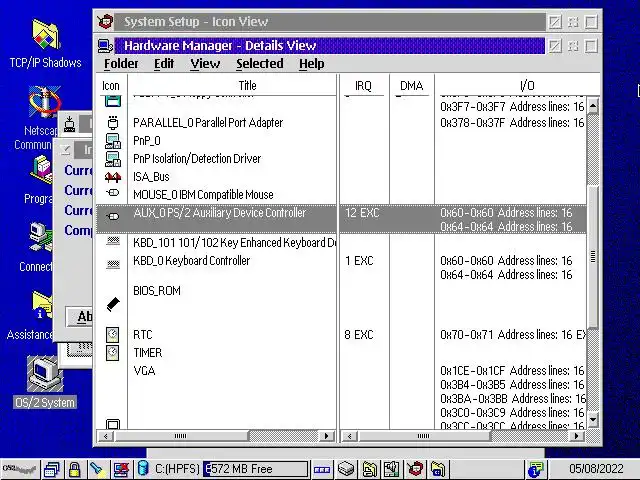The image size is (640, 480).
Task: Select the RTC clock icon
Action: pos(113,335)
